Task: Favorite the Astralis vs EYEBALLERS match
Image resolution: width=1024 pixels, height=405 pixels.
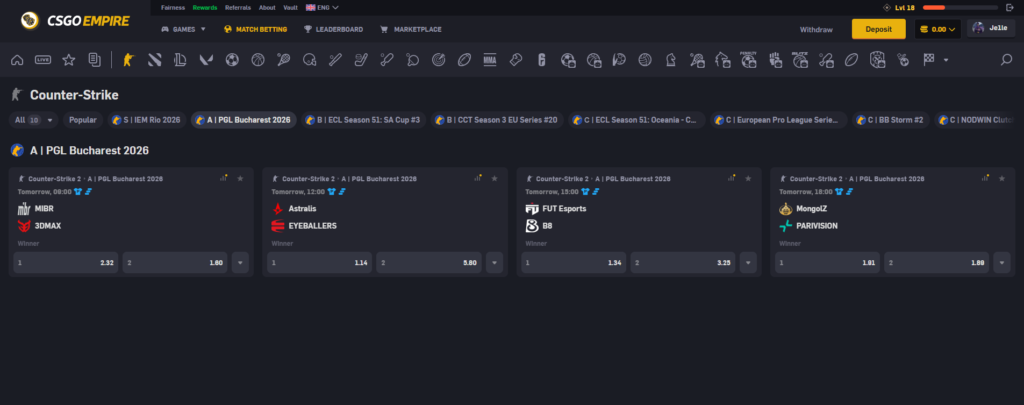Action: point(494,178)
